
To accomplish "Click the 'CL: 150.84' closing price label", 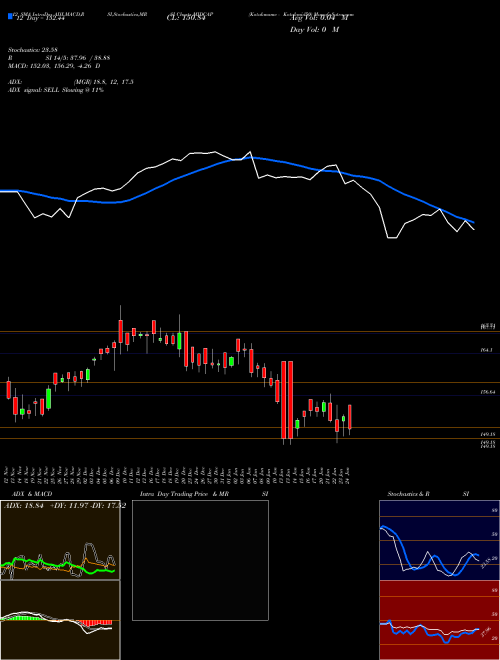I will click(185, 19).
